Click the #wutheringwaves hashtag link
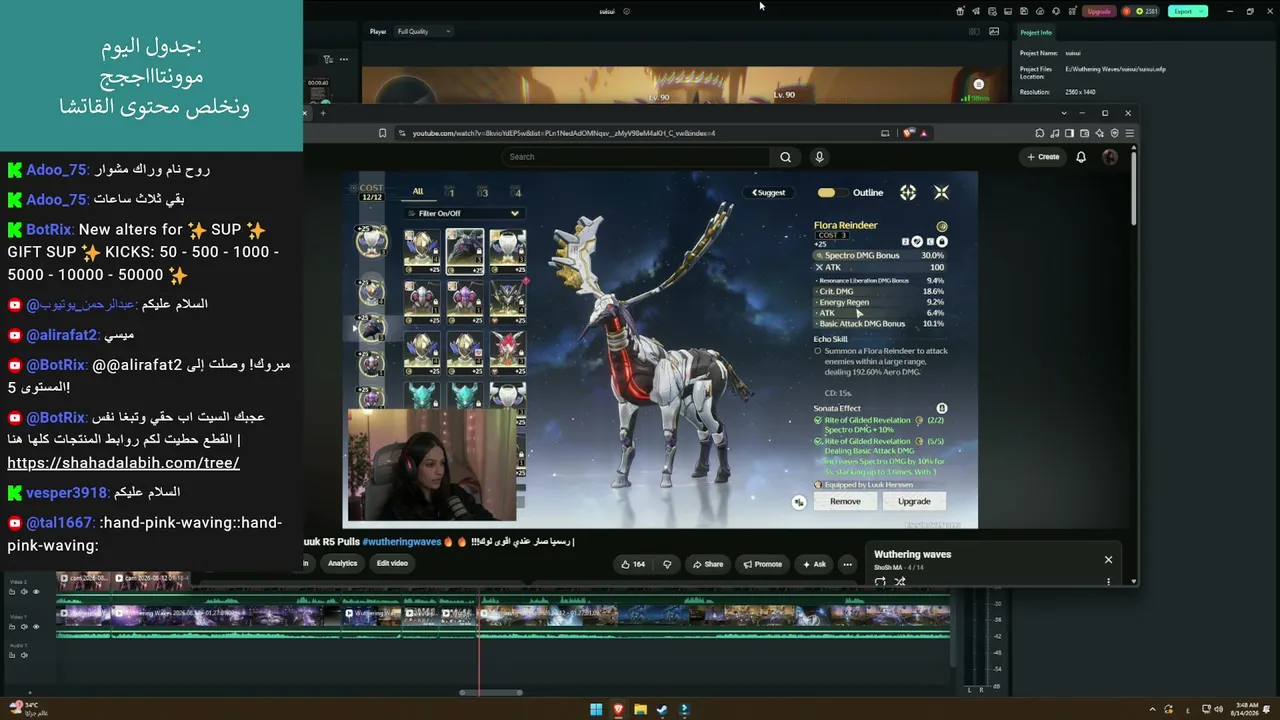Screen dimensions: 1280x720 point(402,542)
